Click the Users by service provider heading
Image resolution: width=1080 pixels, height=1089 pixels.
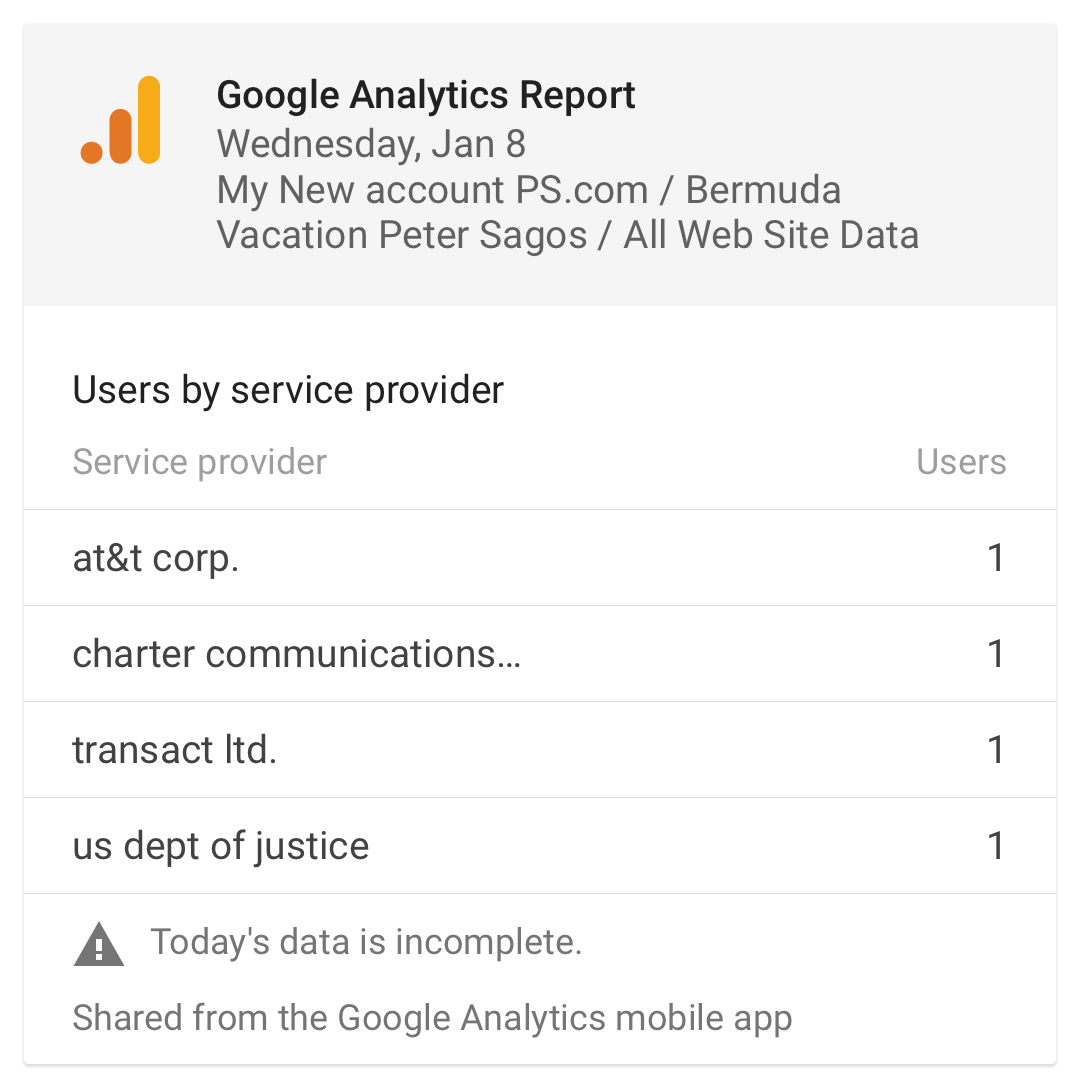[x=288, y=390]
